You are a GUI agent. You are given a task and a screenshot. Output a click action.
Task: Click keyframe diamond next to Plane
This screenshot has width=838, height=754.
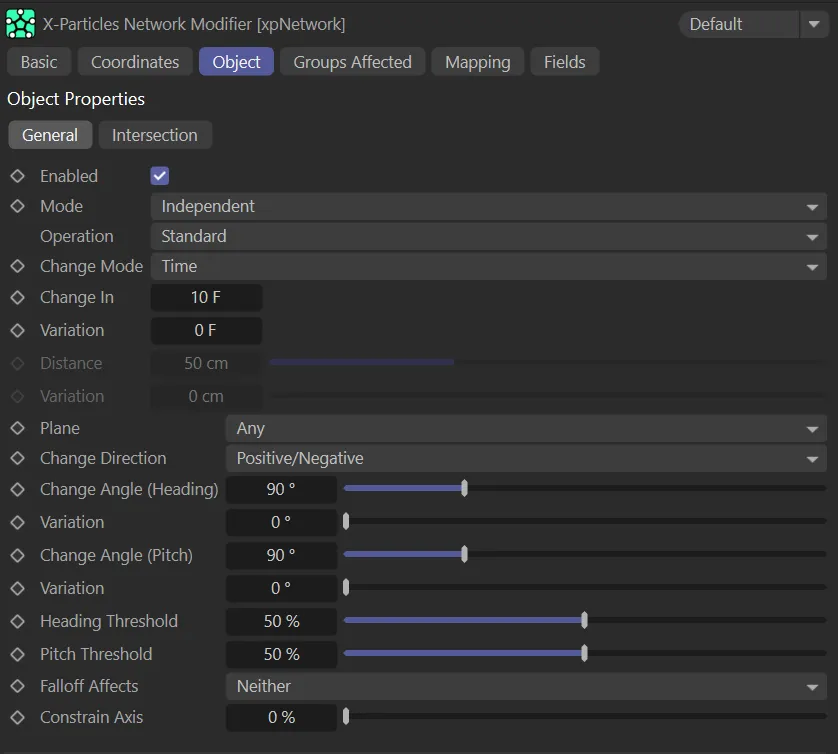point(17,428)
